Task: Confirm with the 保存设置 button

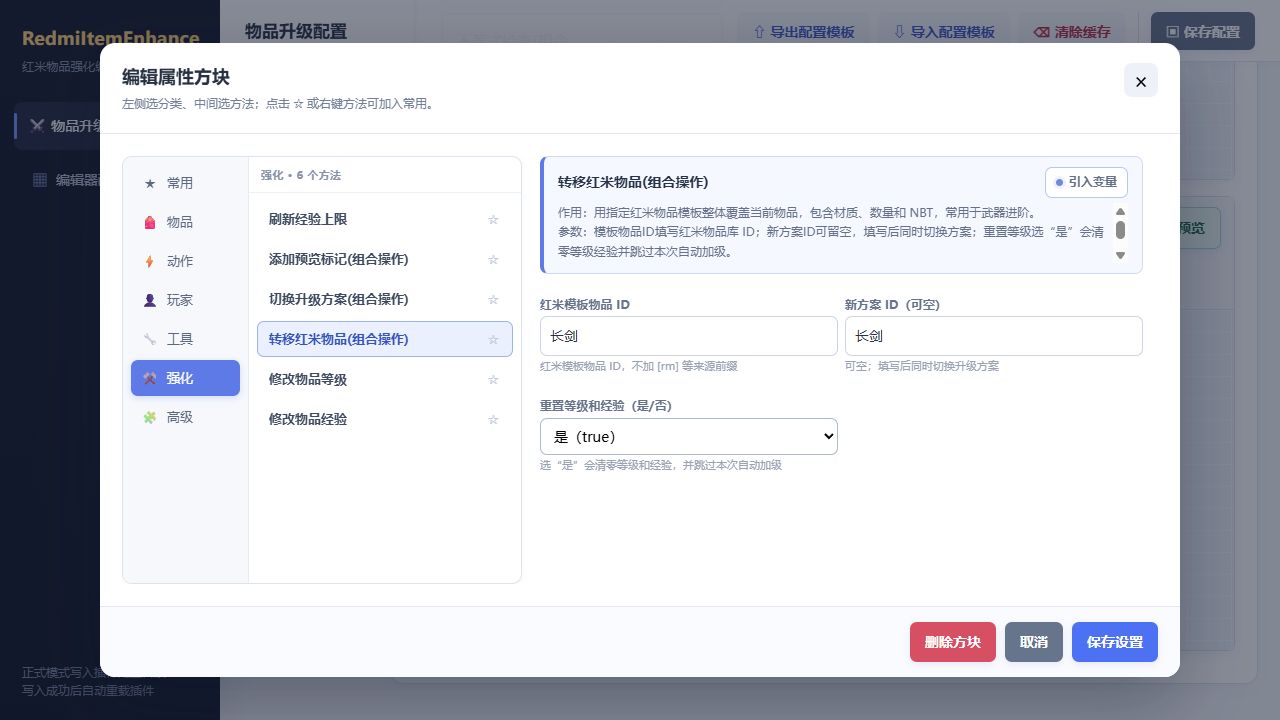Action: [1115, 642]
